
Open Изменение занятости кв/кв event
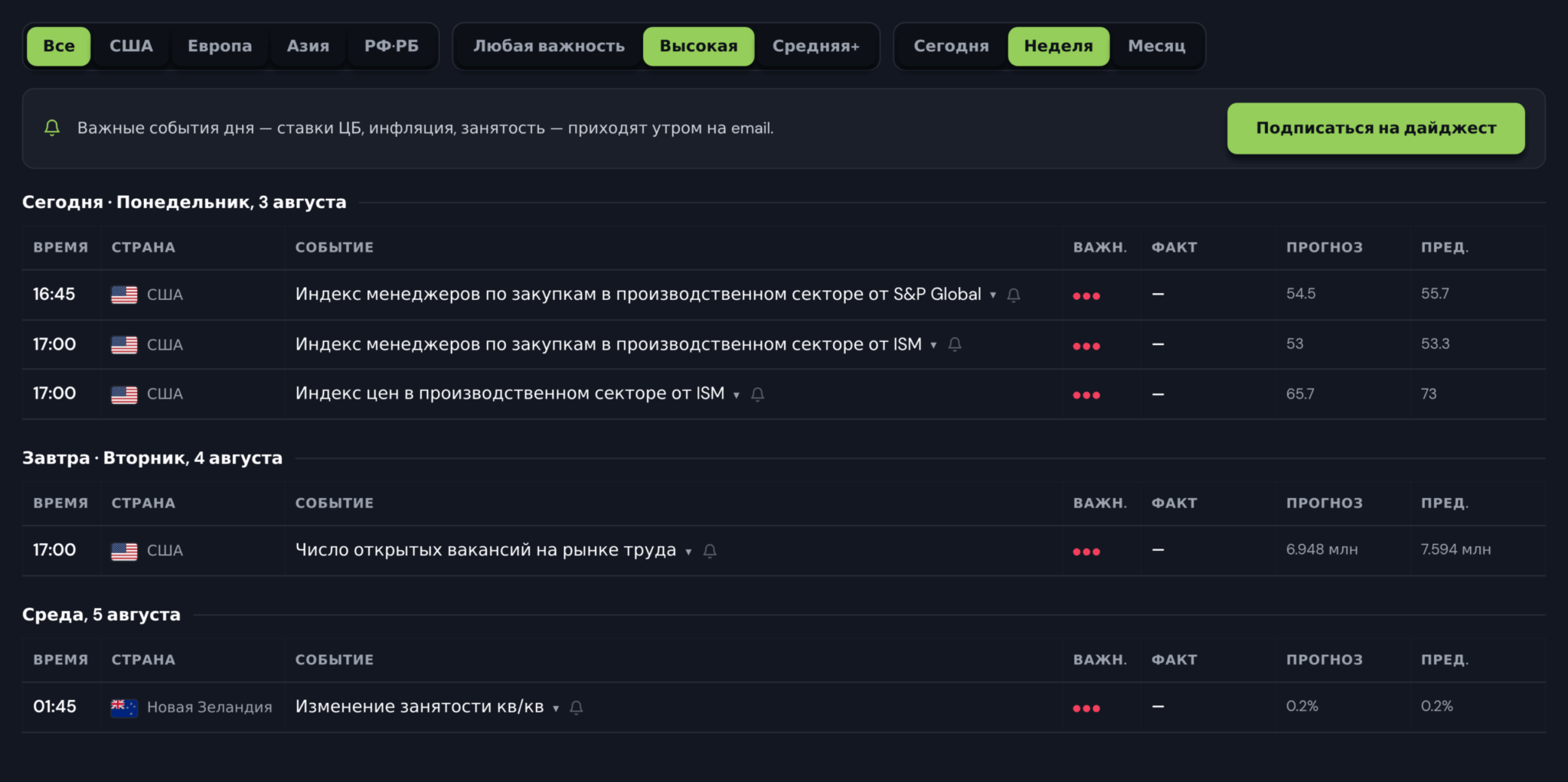420,706
